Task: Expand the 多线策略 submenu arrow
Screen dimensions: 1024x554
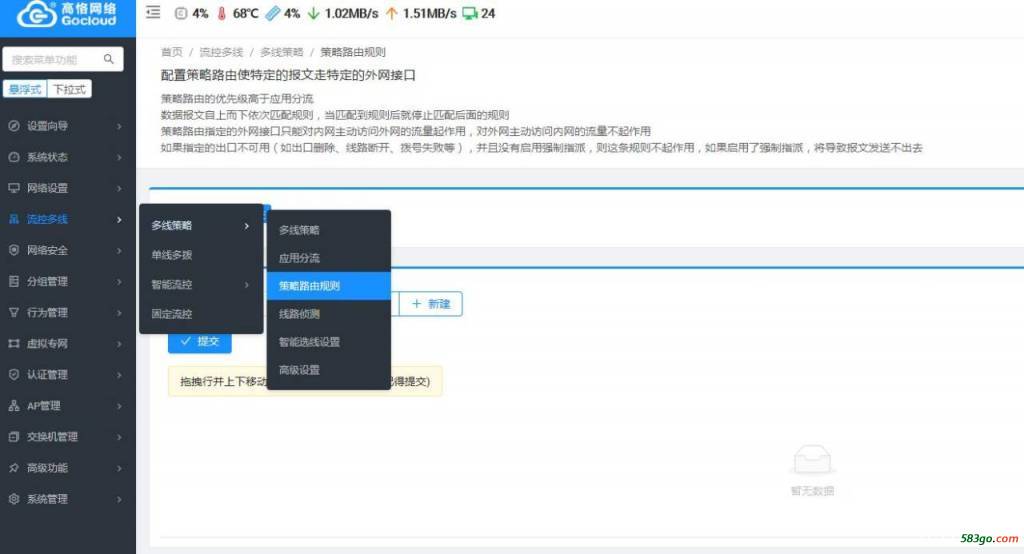Action: point(247,226)
